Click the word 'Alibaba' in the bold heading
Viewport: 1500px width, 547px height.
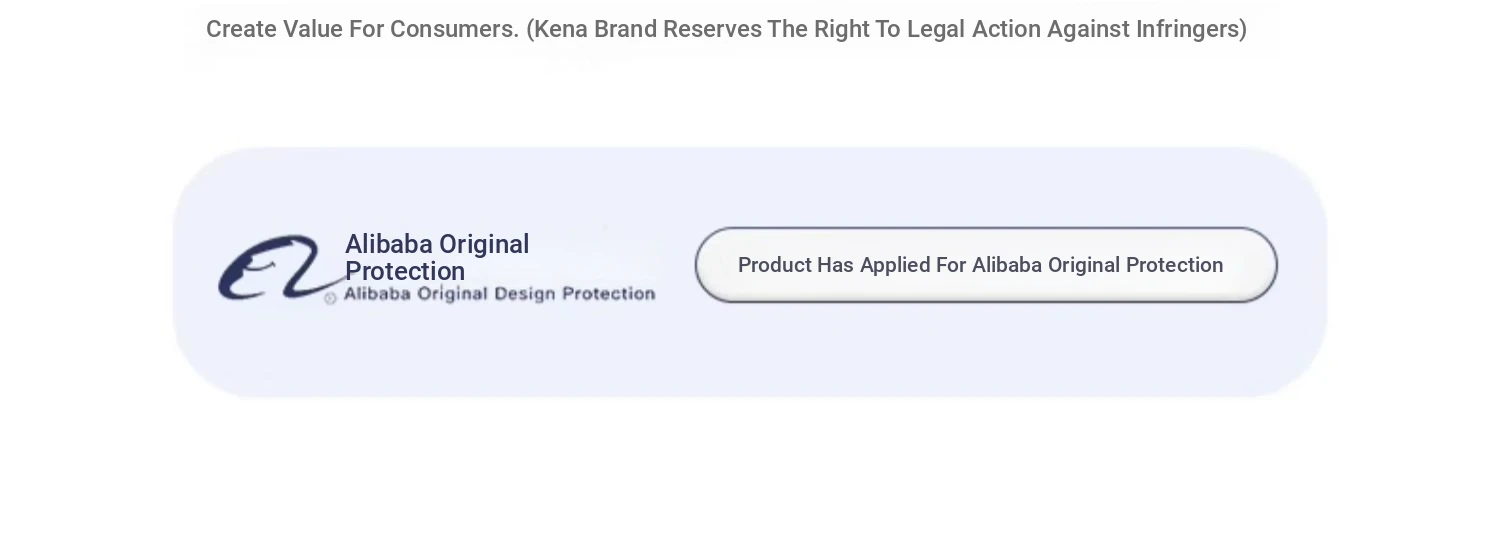pyautogui.click(x=389, y=245)
